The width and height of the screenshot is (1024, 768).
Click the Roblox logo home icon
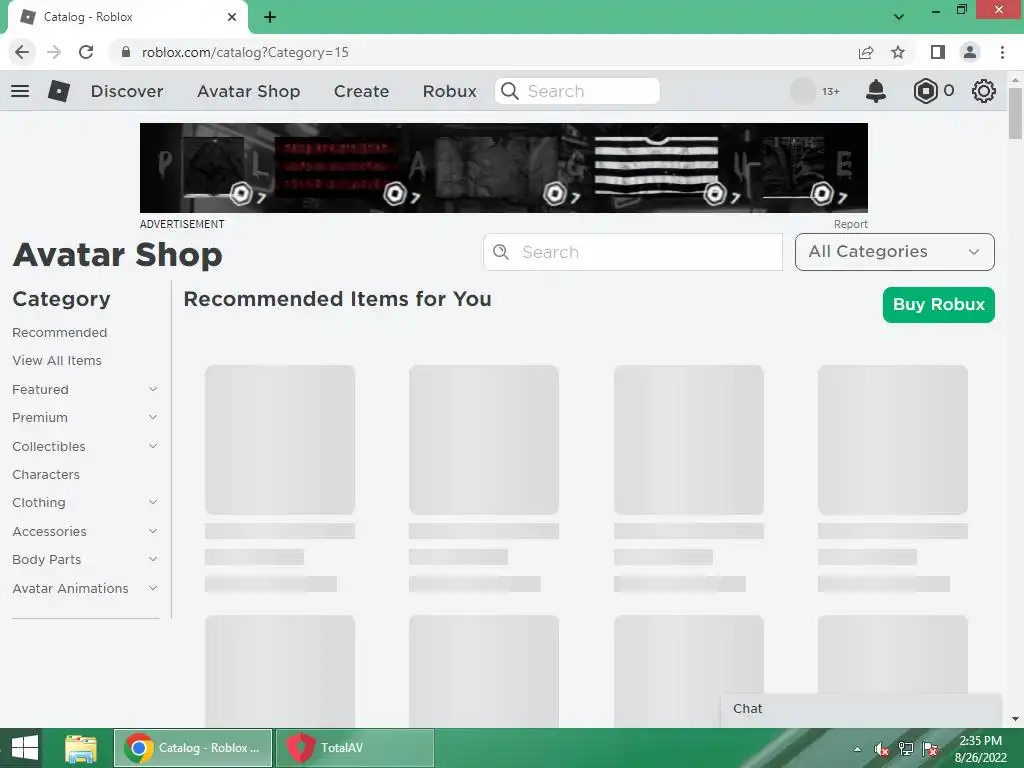pyautogui.click(x=59, y=91)
